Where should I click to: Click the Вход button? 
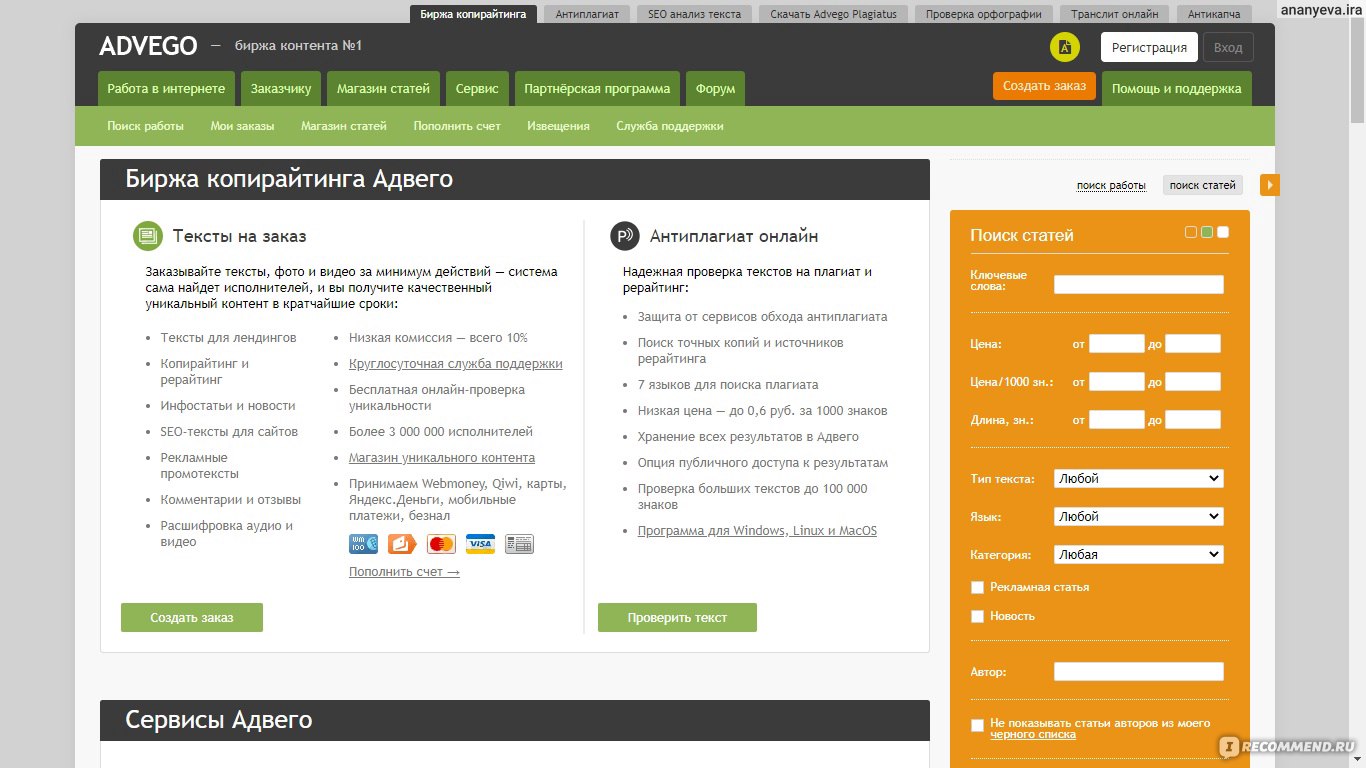1228,47
